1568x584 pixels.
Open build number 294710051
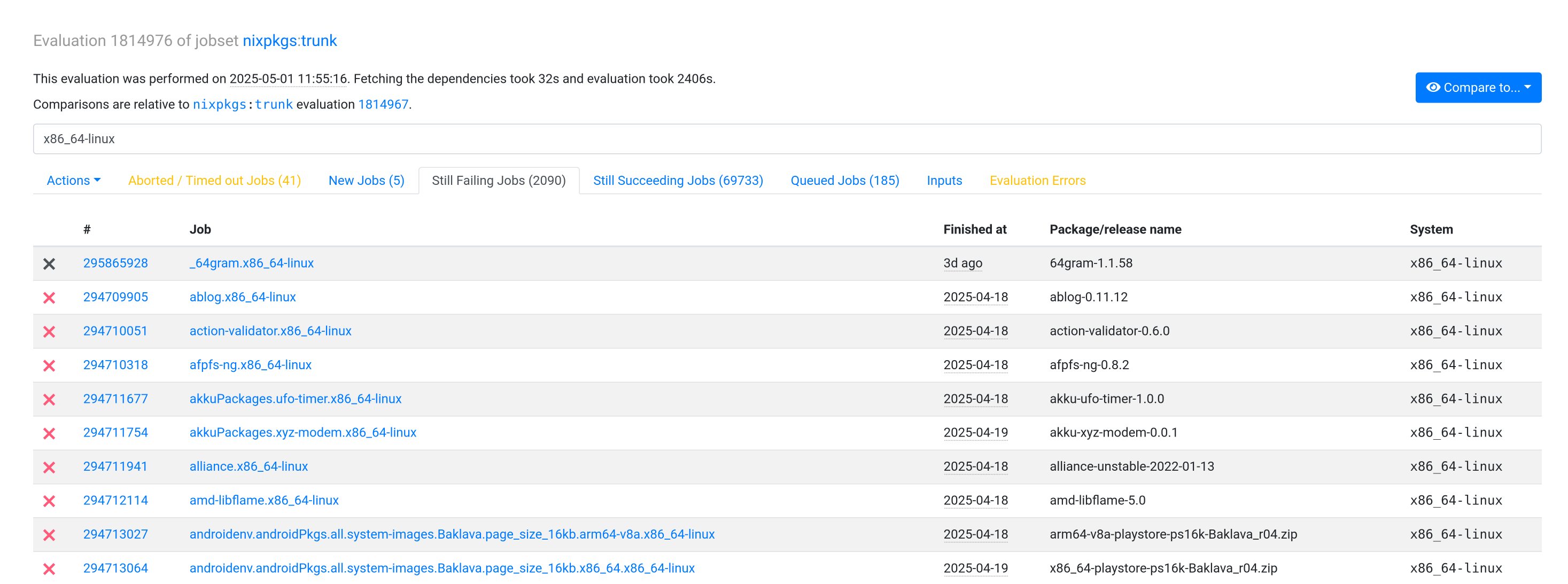(x=115, y=331)
